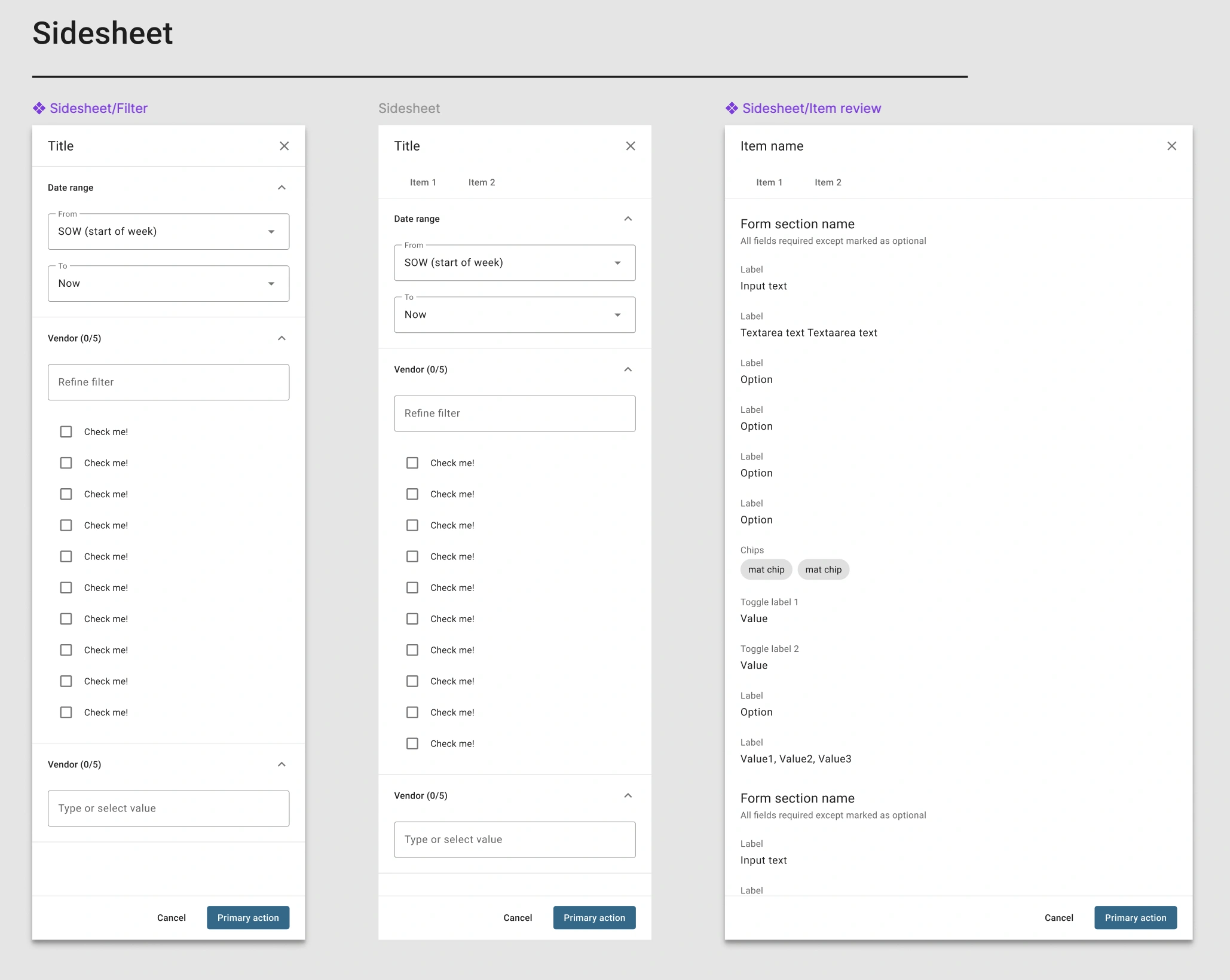Open the To dropdown showing Now in Filter sidesheet
Screen dimensions: 1230x980
tap(169, 283)
